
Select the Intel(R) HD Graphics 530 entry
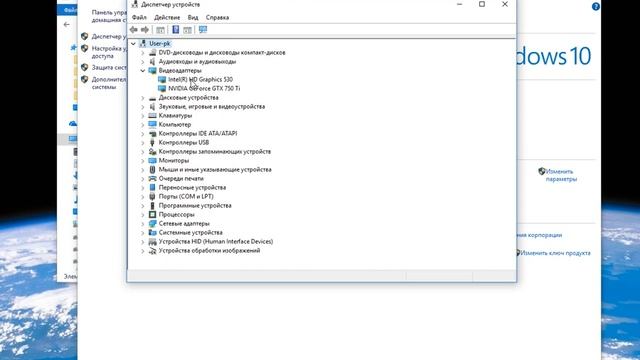coord(200,80)
